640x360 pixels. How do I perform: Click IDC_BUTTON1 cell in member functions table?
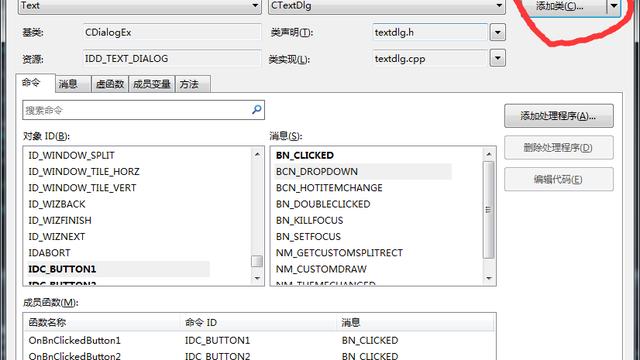pyautogui.click(x=217, y=340)
